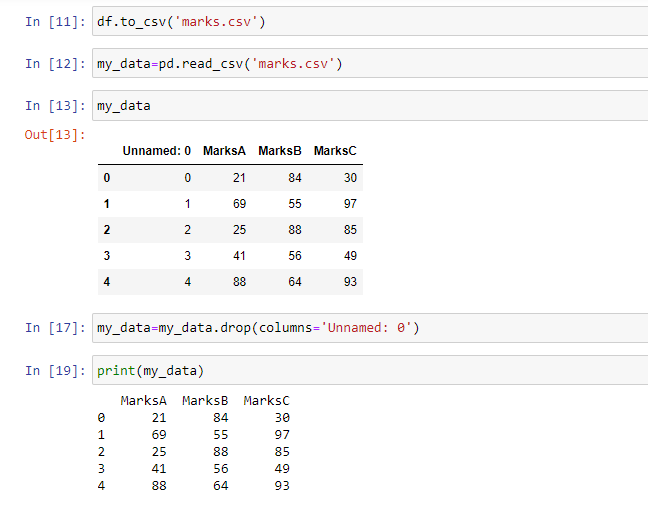The height and width of the screenshot is (506, 648).
Task: Click the MarksB value 84 in the Out[13] table
Action: (x=295, y=178)
